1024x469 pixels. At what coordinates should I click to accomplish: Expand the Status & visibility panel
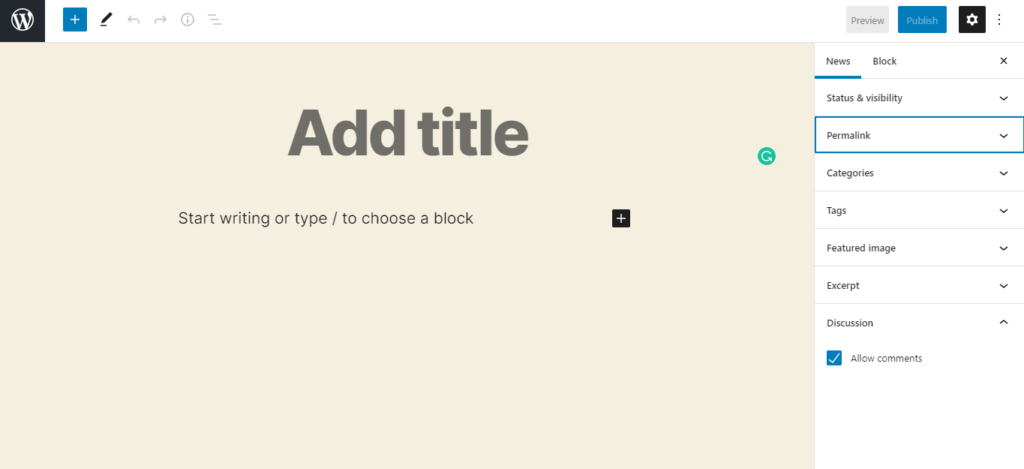pos(919,98)
